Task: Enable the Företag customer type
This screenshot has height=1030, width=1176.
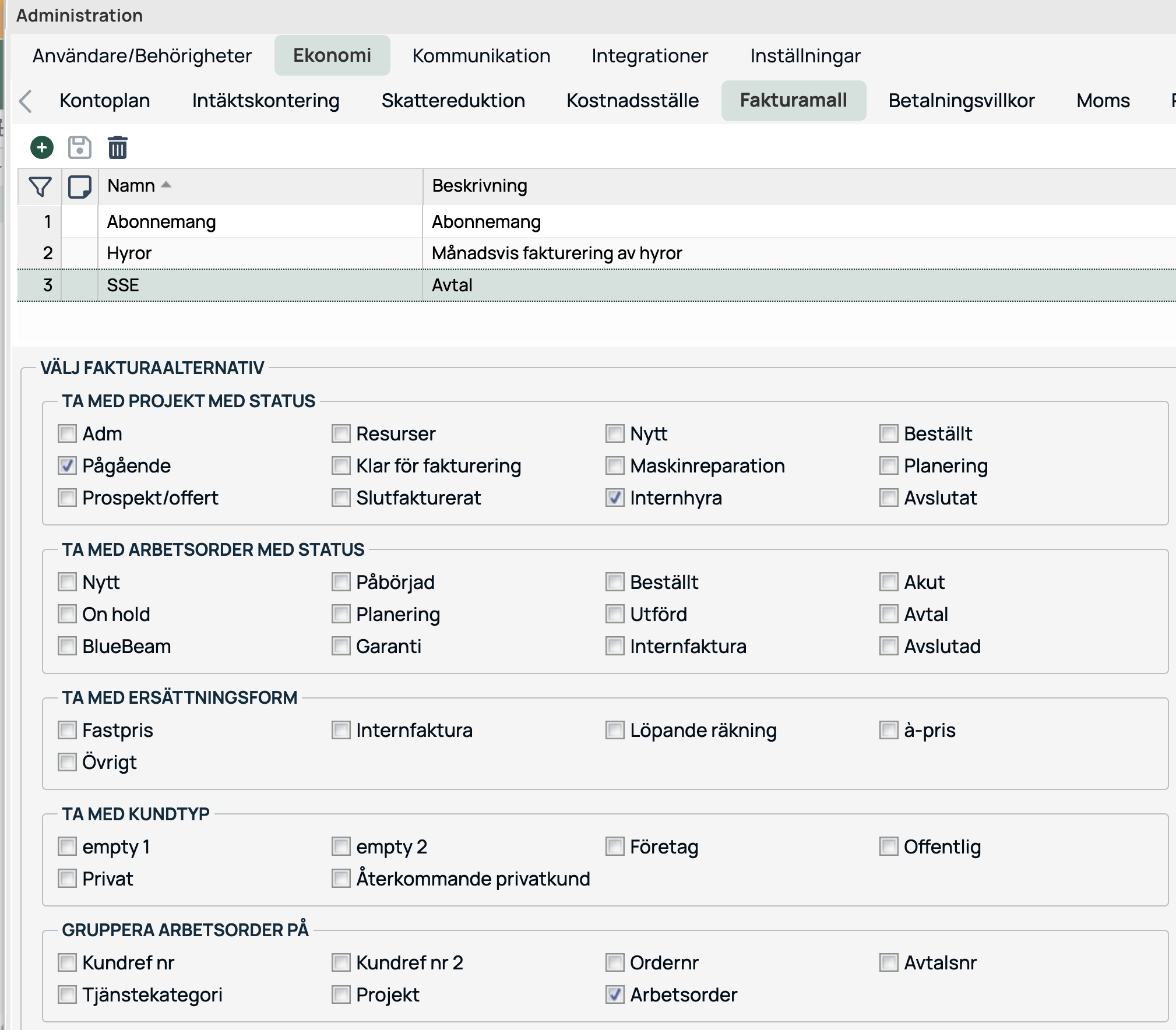Action: 615,846
